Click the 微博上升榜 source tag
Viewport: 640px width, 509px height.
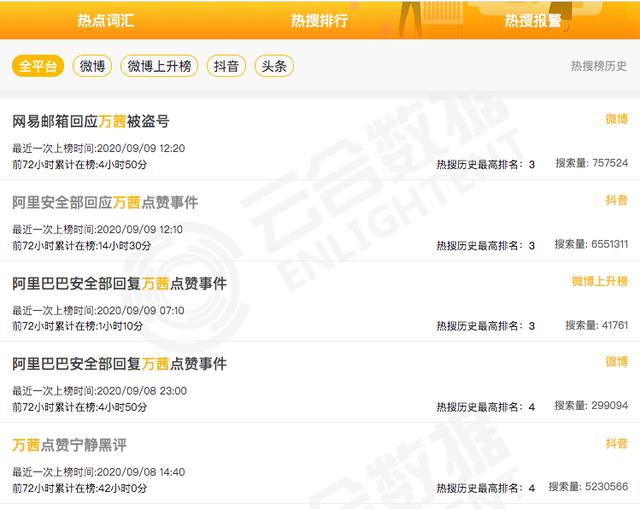coord(600,281)
